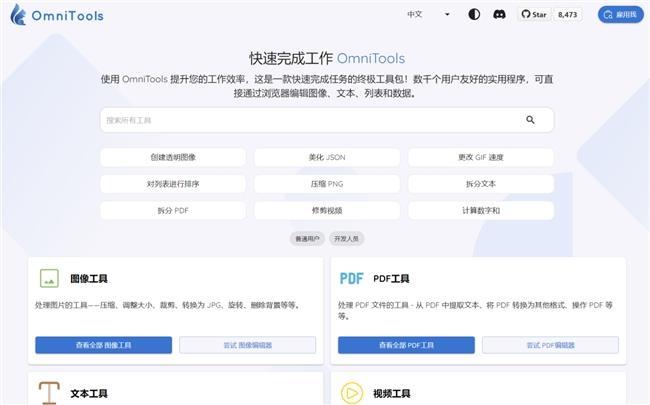
Task: Open the 计算数字和 tool
Action: click(481, 211)
